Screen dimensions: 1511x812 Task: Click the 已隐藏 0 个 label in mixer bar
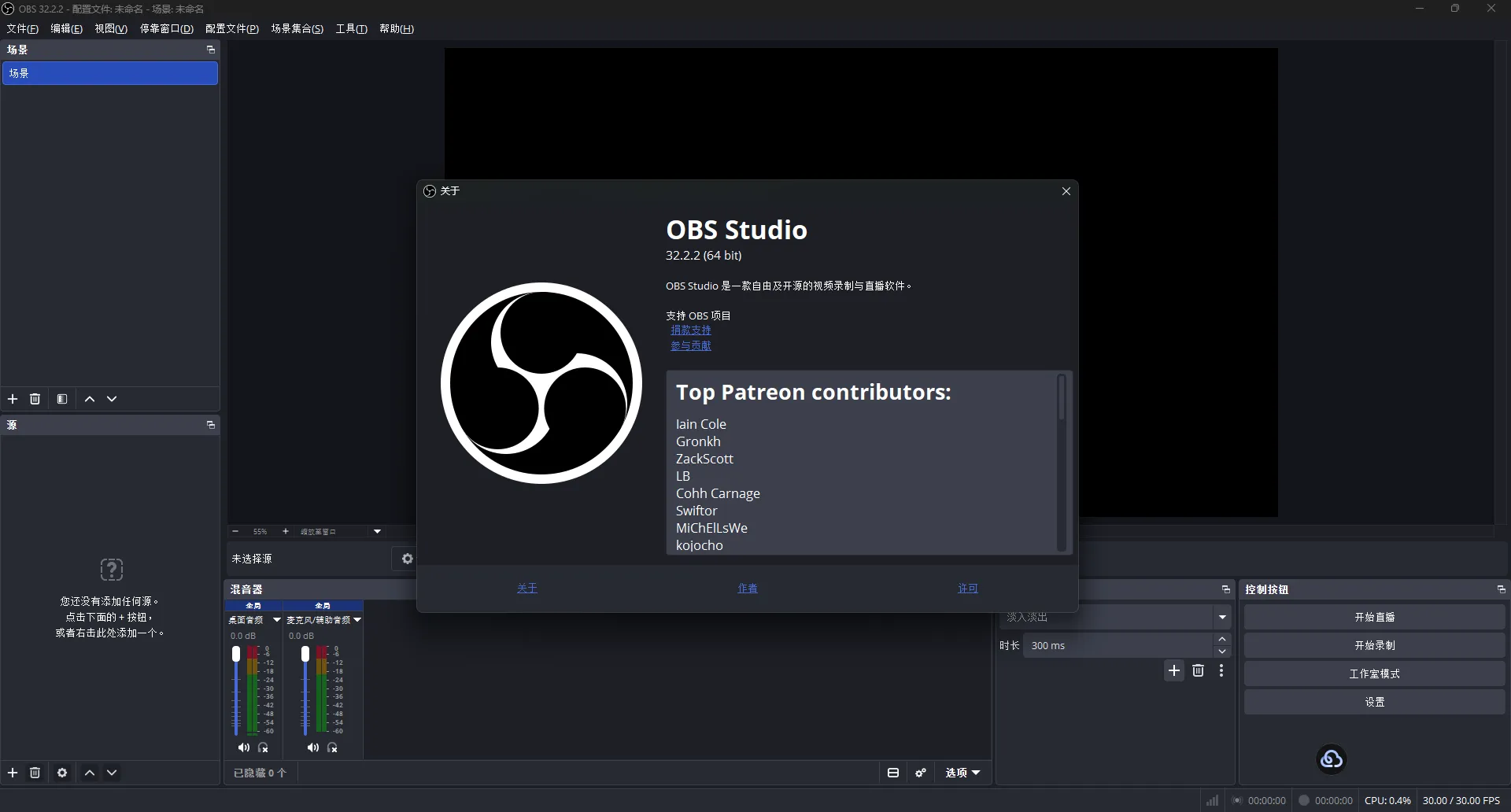tap(260, 773)
